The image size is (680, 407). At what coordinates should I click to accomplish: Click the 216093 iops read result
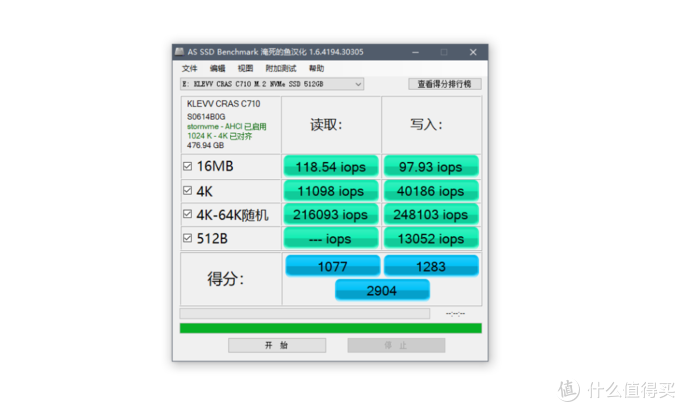331,214
